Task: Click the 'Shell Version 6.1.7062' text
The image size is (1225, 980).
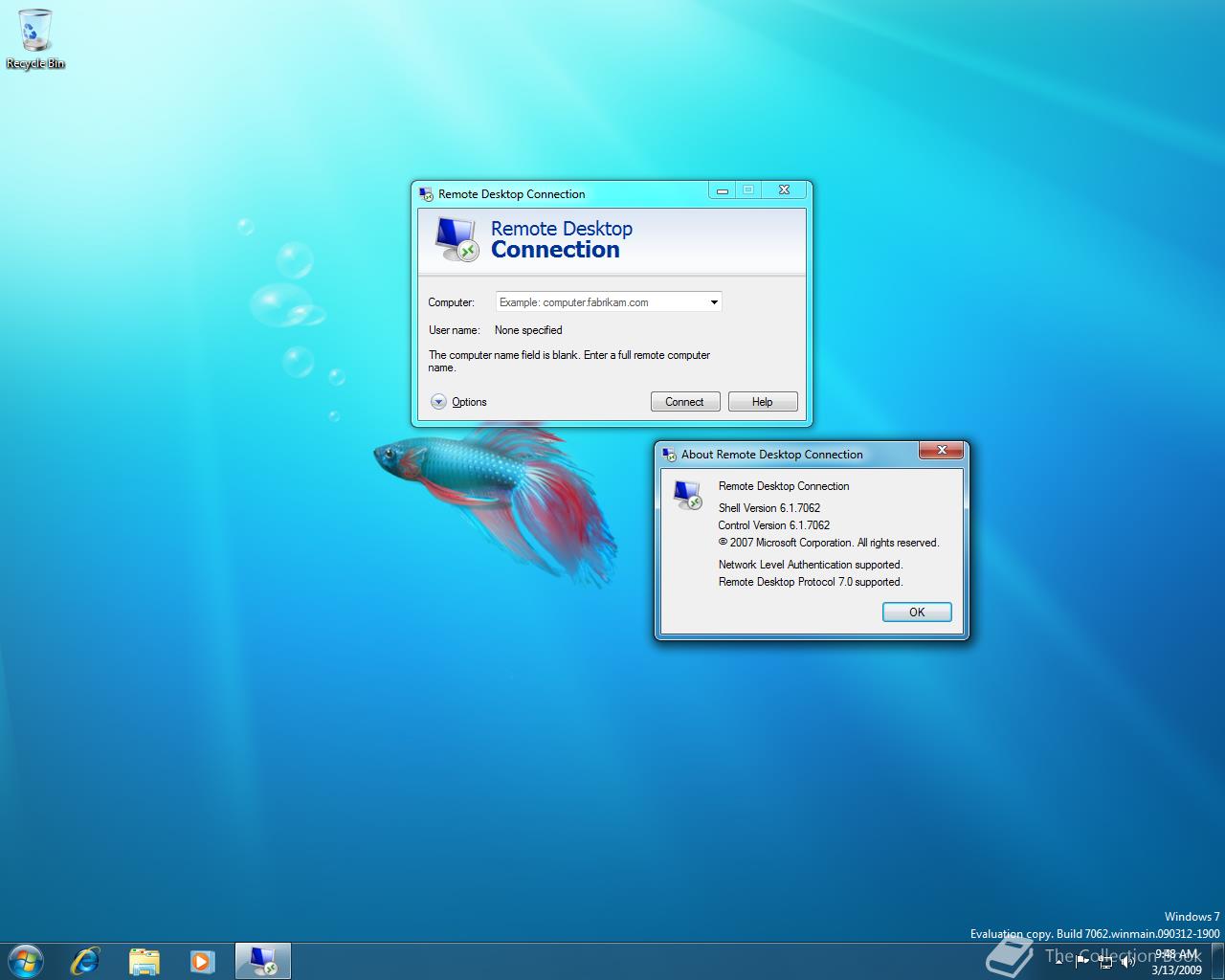Action: click(769, 508)
